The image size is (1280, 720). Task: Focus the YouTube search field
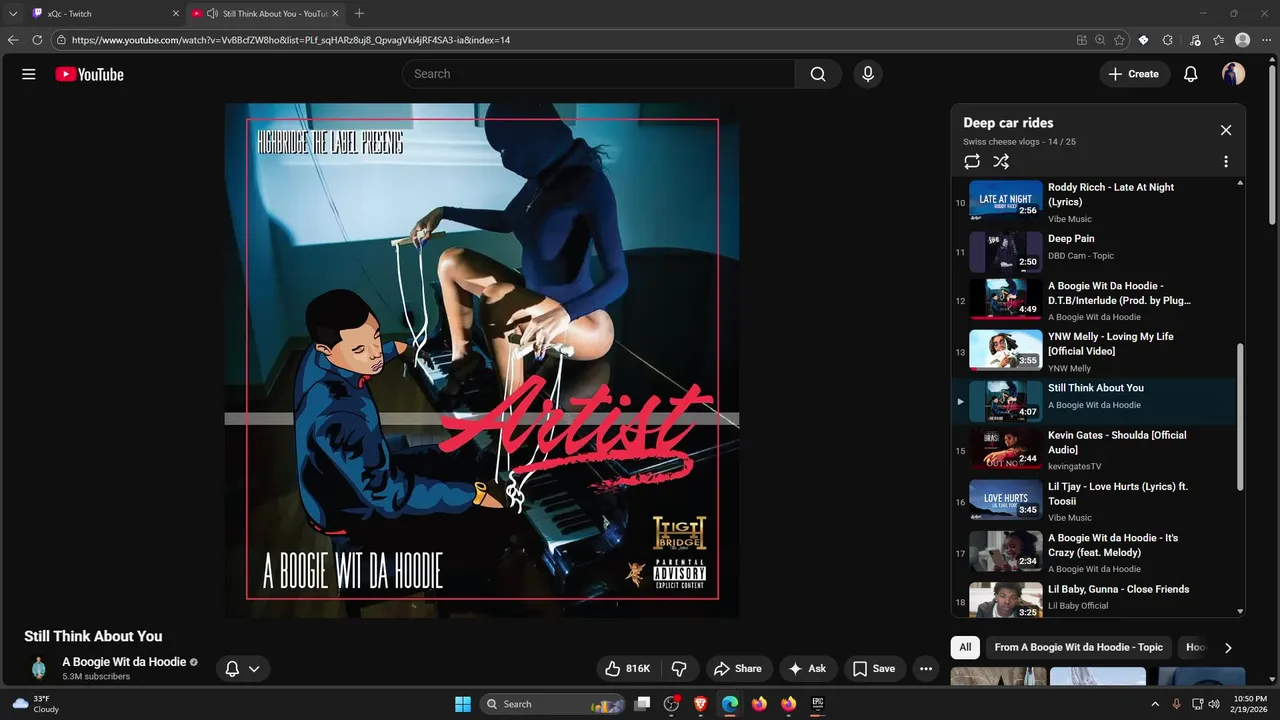598,74
